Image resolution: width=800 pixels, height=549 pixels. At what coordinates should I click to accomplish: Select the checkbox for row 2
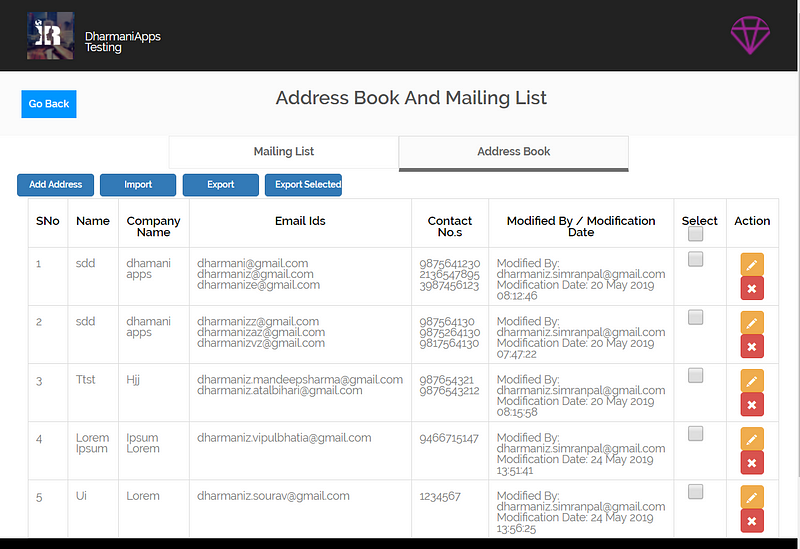point(695,317)
